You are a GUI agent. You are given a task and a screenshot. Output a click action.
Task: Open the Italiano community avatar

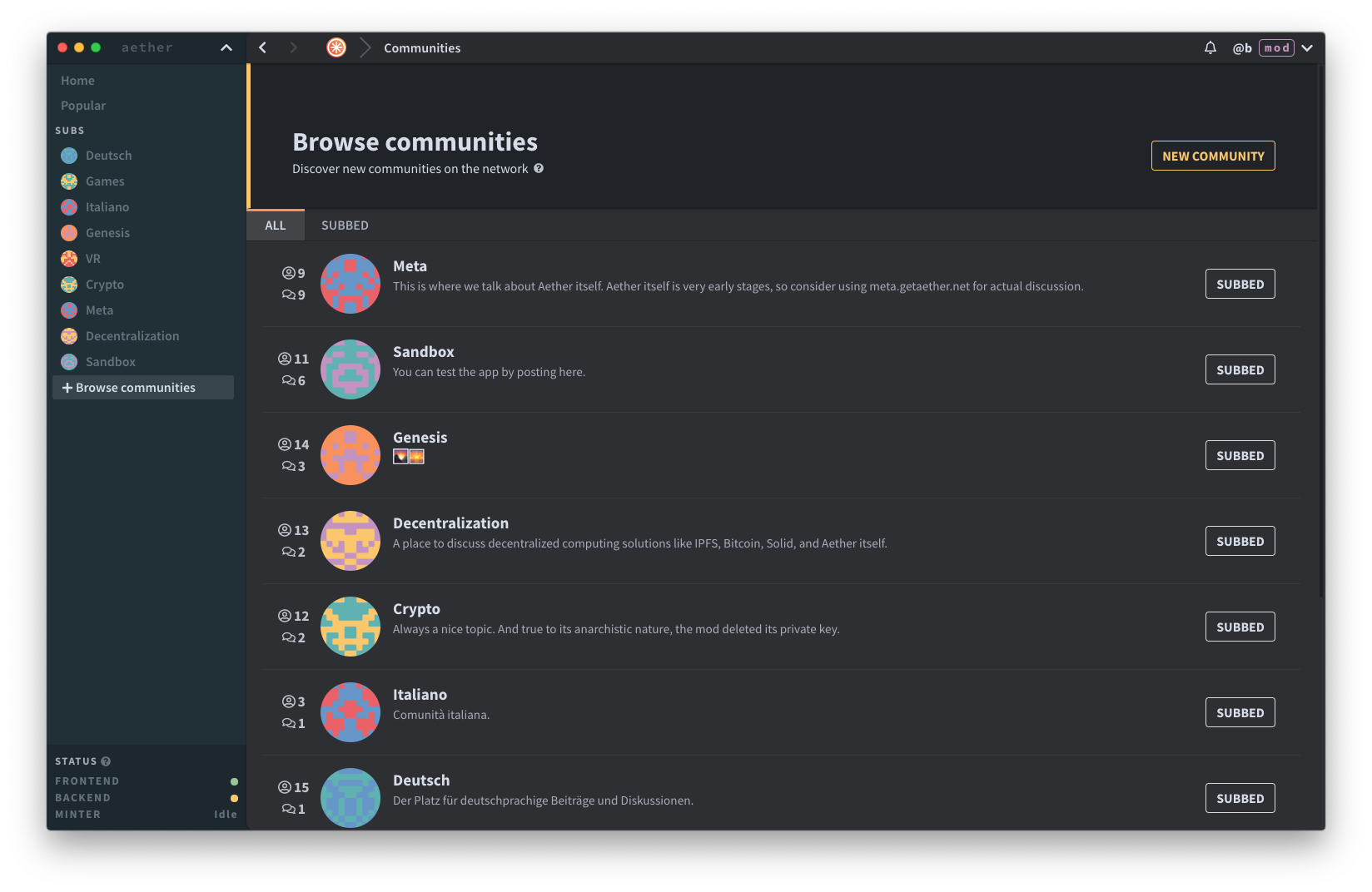350,712
